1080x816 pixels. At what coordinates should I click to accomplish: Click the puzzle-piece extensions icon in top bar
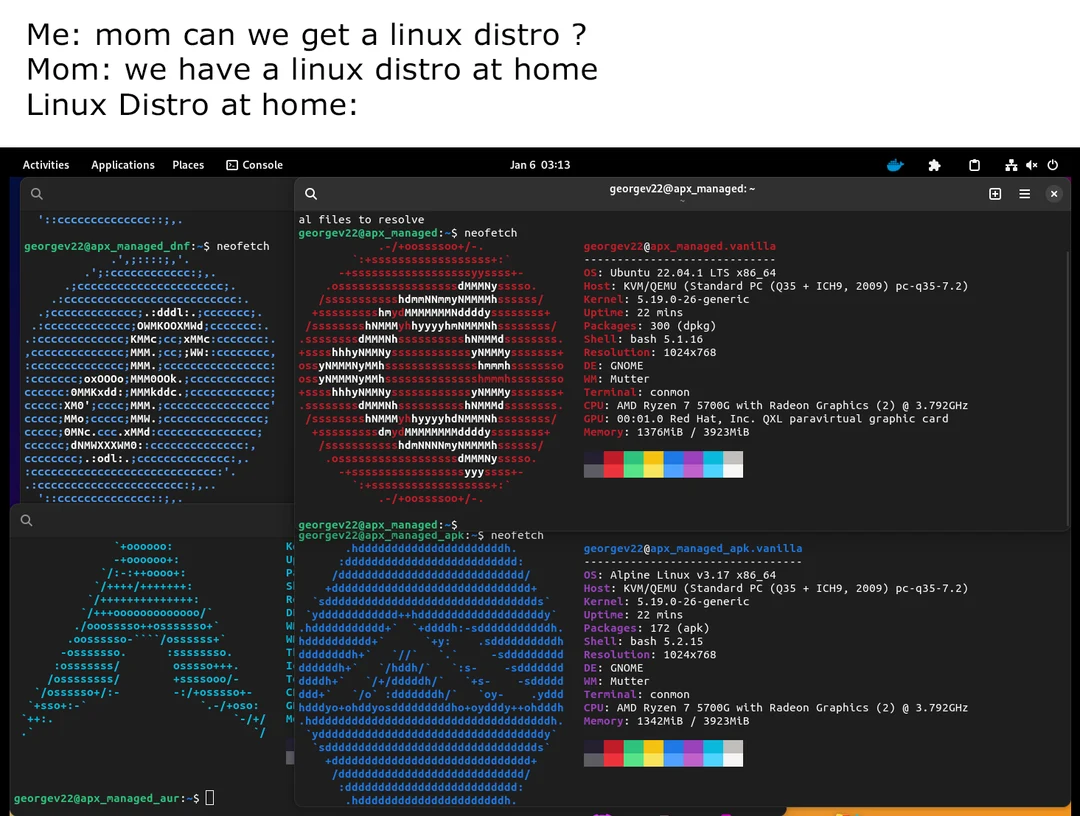pos(934,164)
